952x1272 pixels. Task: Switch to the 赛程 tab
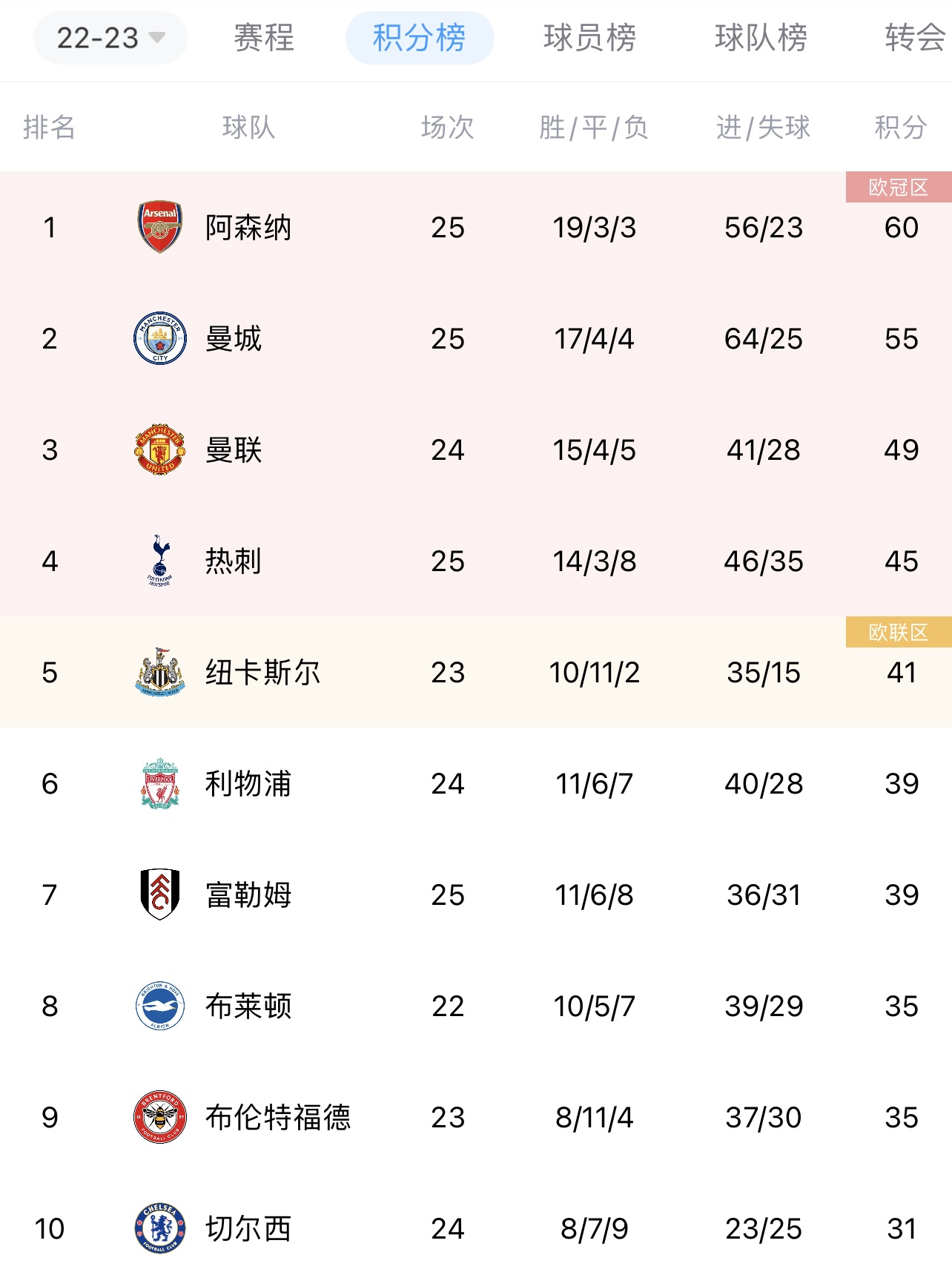(x=264, y=38)
